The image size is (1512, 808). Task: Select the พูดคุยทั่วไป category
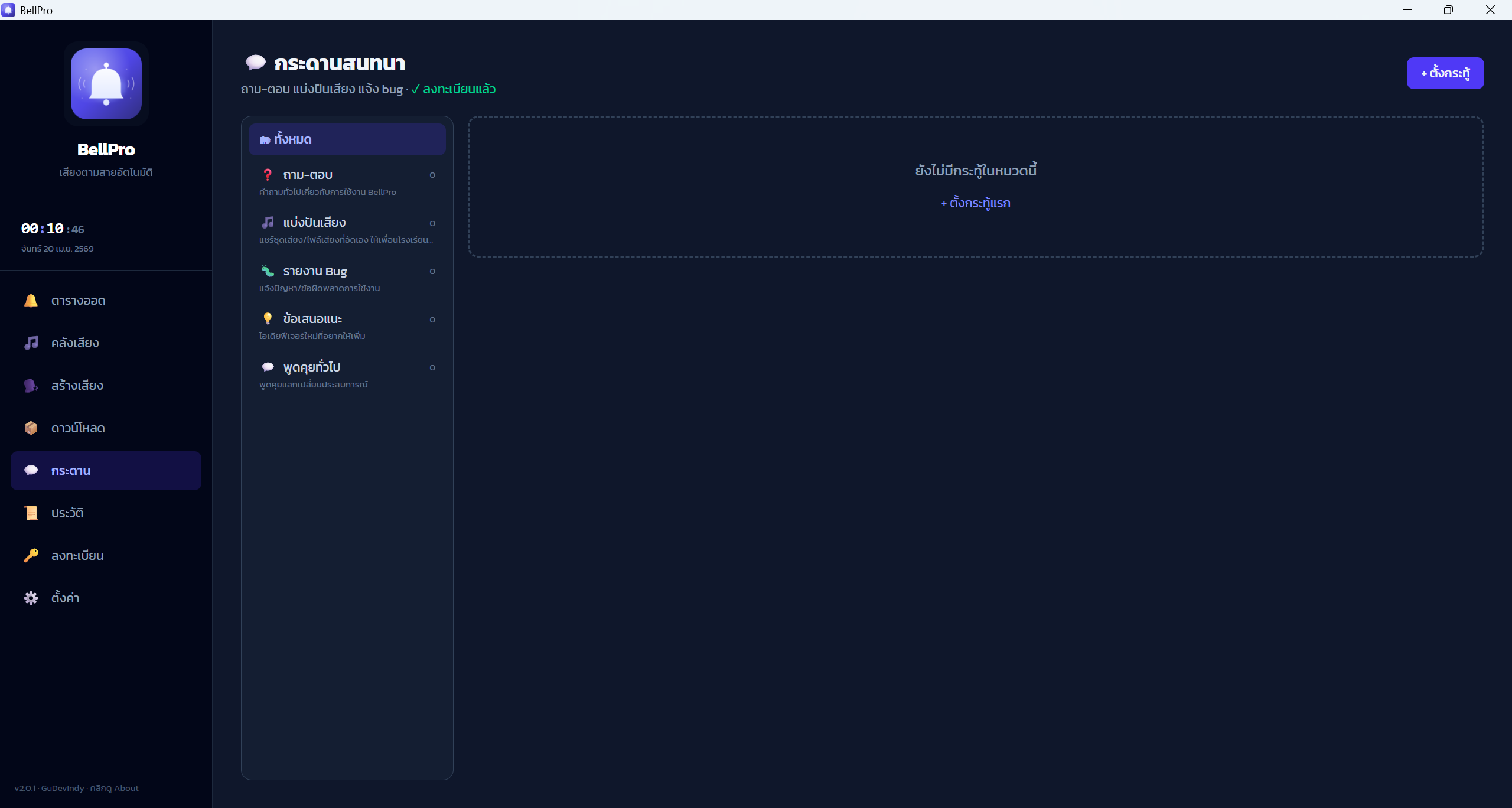[x=347, y=375]
